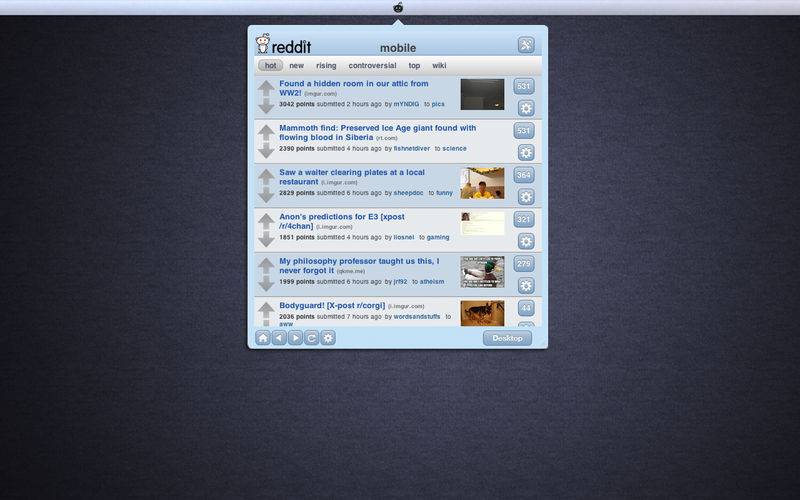Upvote the Bodyguard corgi post
This screenshot has height=500, width=800.
tap(266, 310)
